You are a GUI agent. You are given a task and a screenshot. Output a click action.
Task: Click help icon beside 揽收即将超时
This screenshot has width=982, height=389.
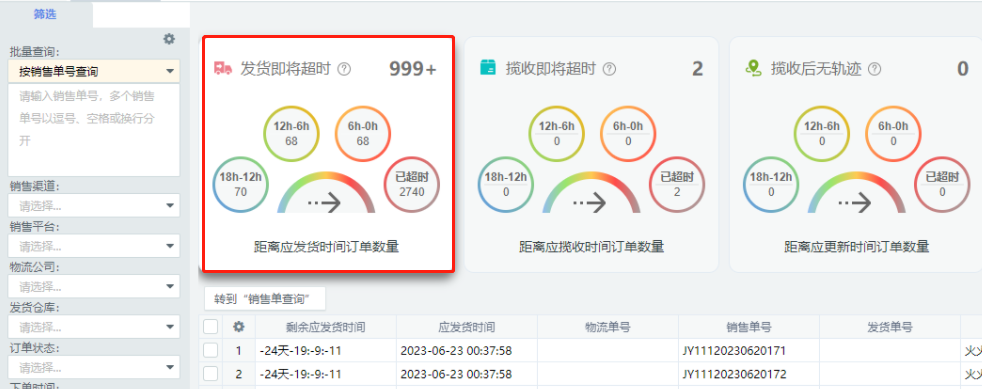click(x=609, y=69)
